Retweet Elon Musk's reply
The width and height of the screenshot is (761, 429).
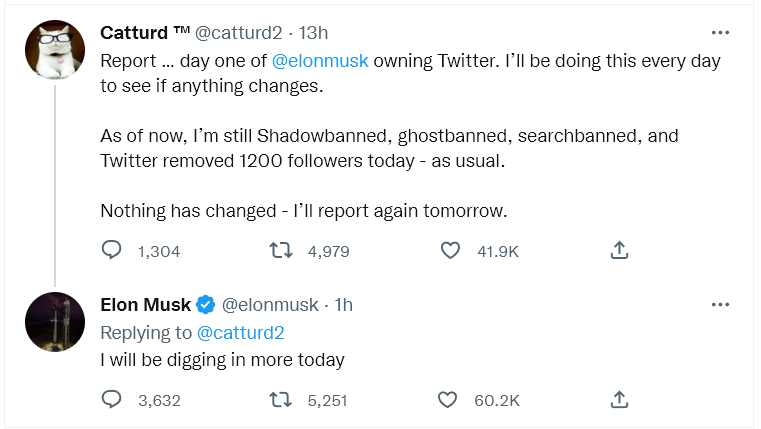tap(282, 400)
